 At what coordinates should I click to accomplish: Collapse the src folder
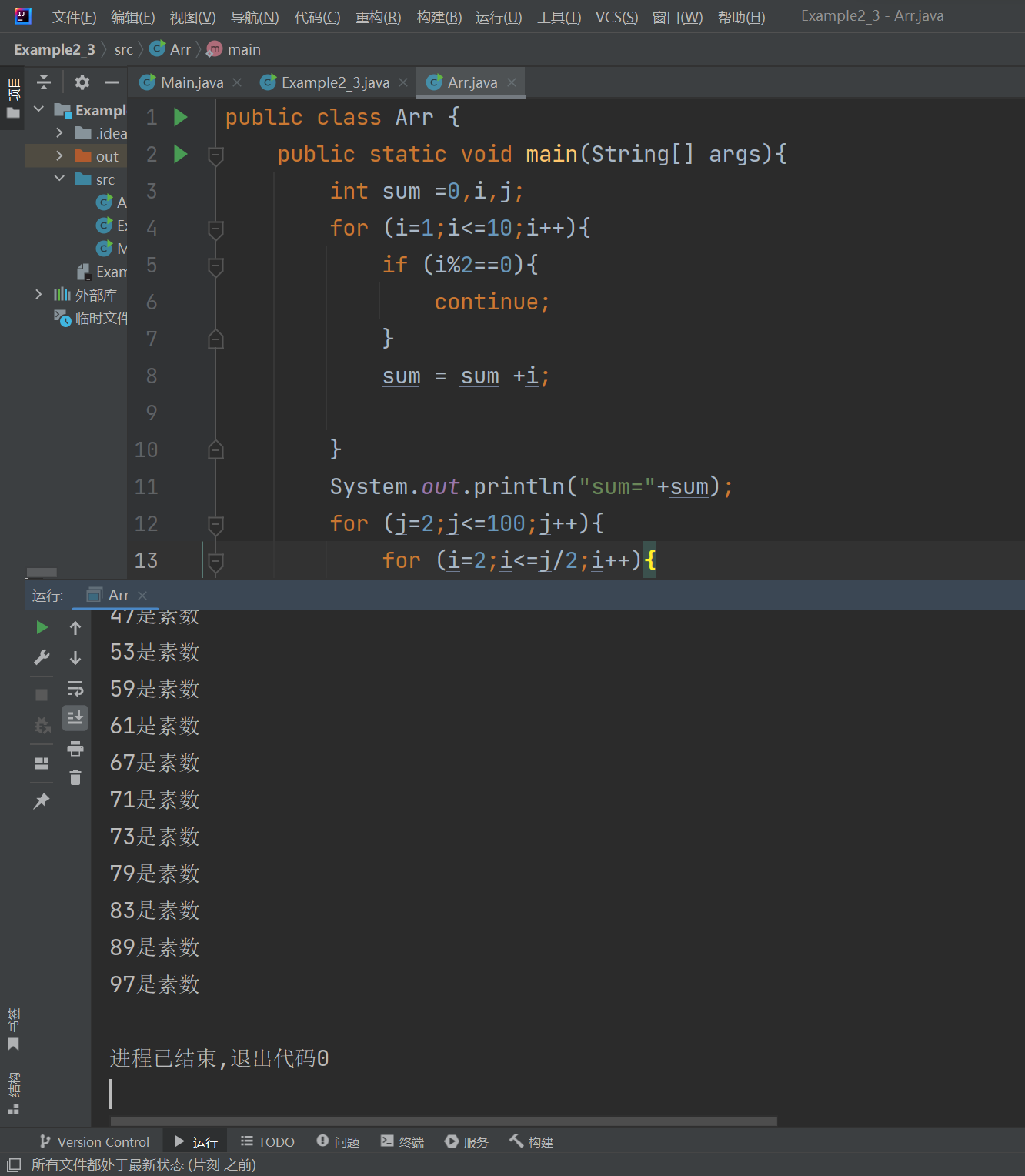pos(59,179)
